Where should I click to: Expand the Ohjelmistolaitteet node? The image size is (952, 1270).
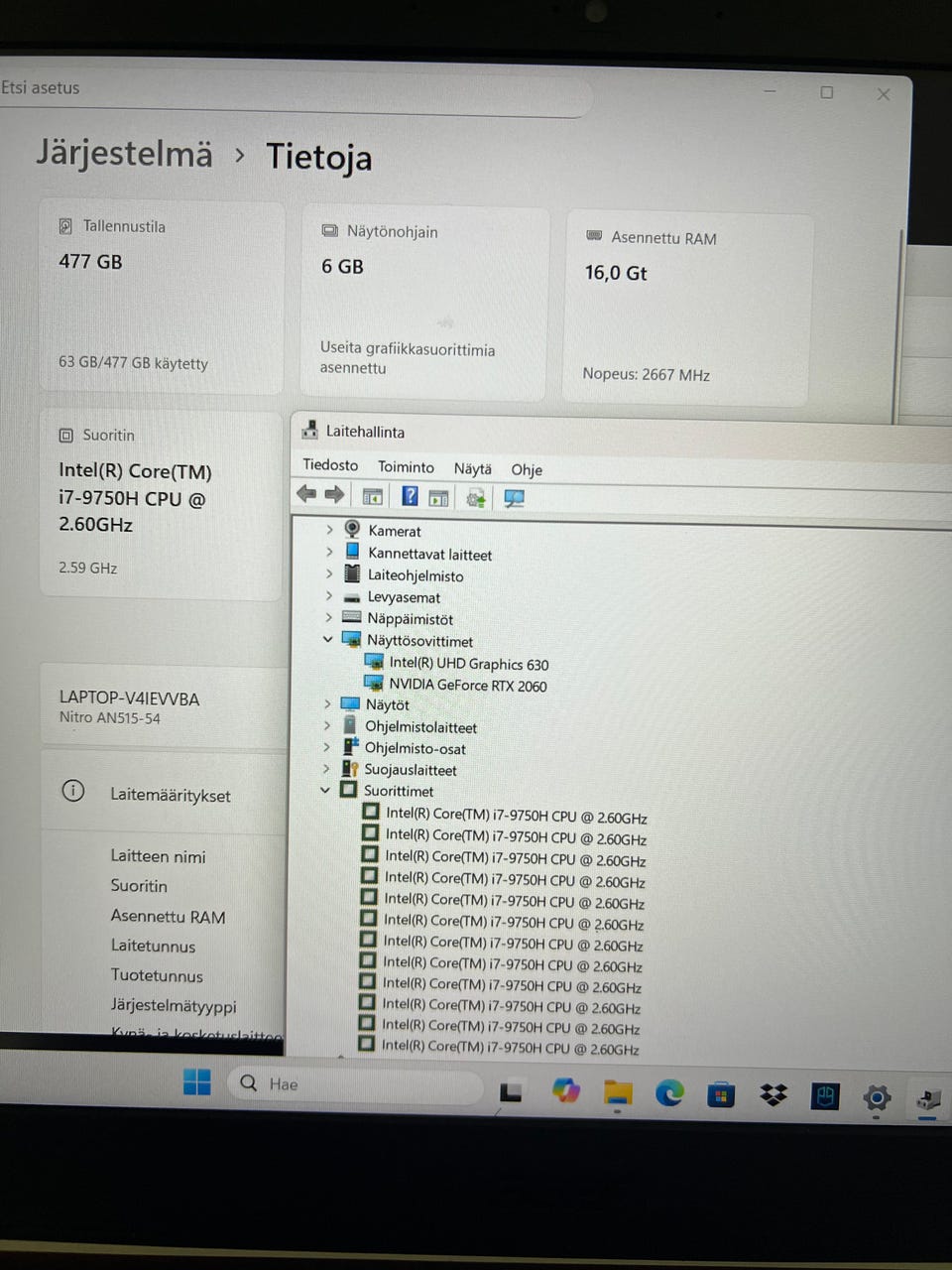pyautogui.click(x=327, y=725)
